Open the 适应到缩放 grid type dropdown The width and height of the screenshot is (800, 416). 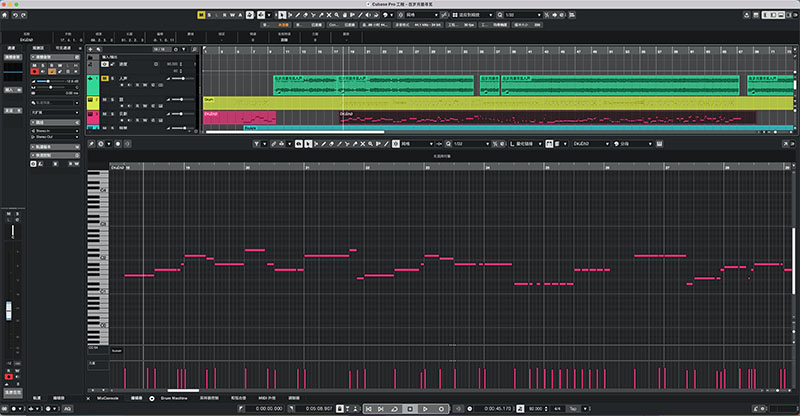pyautogui.click(x=473, y=15)
